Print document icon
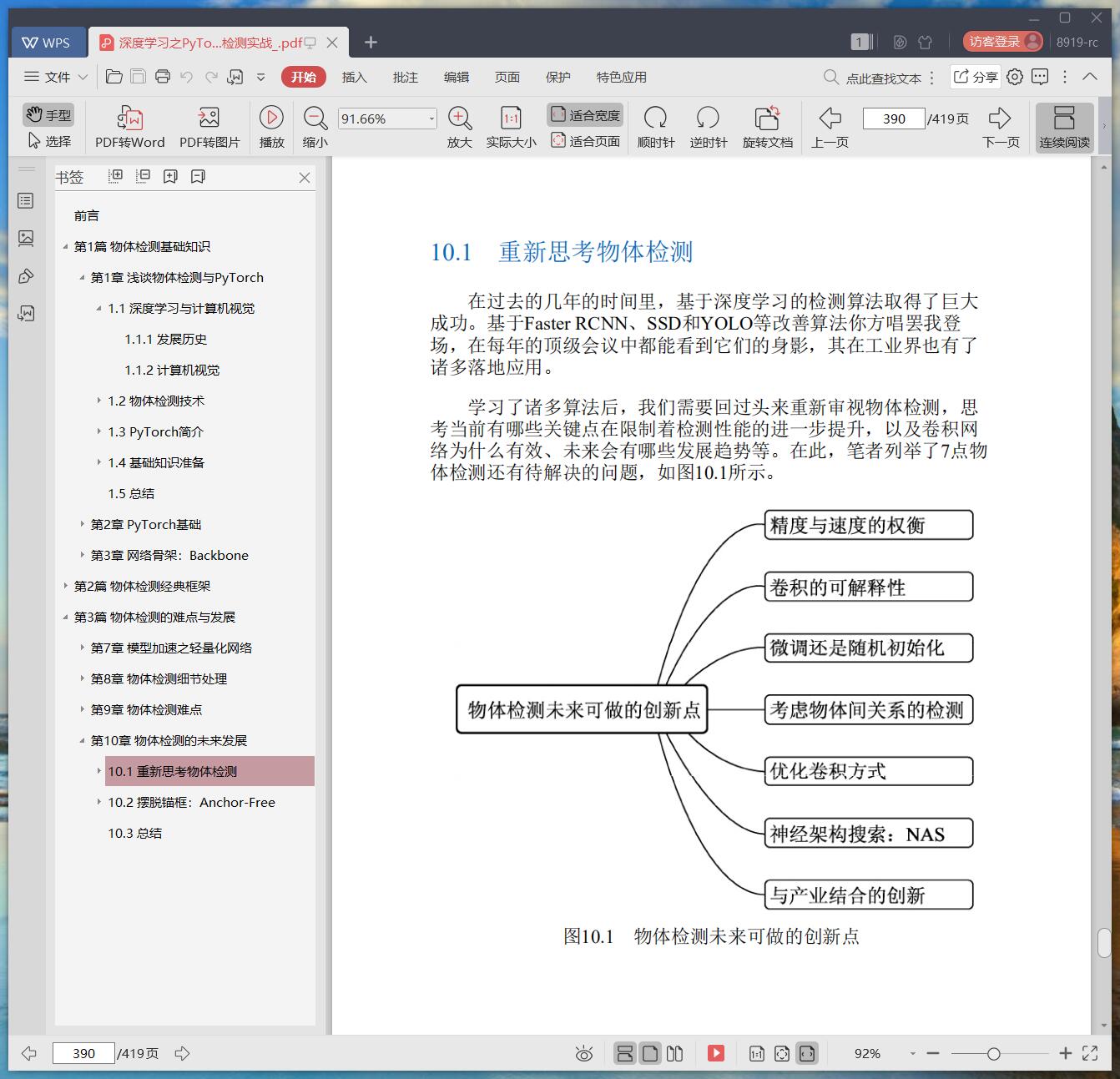This screenshot has height=1079, width=1120. 163,77
